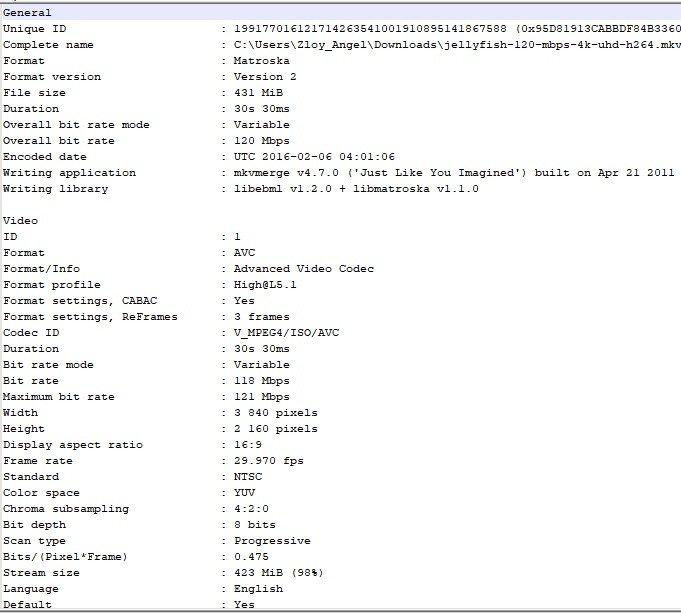The image size is (681, 613).
Task: Select the Chroma subsampling label
Action: [66, 509]
